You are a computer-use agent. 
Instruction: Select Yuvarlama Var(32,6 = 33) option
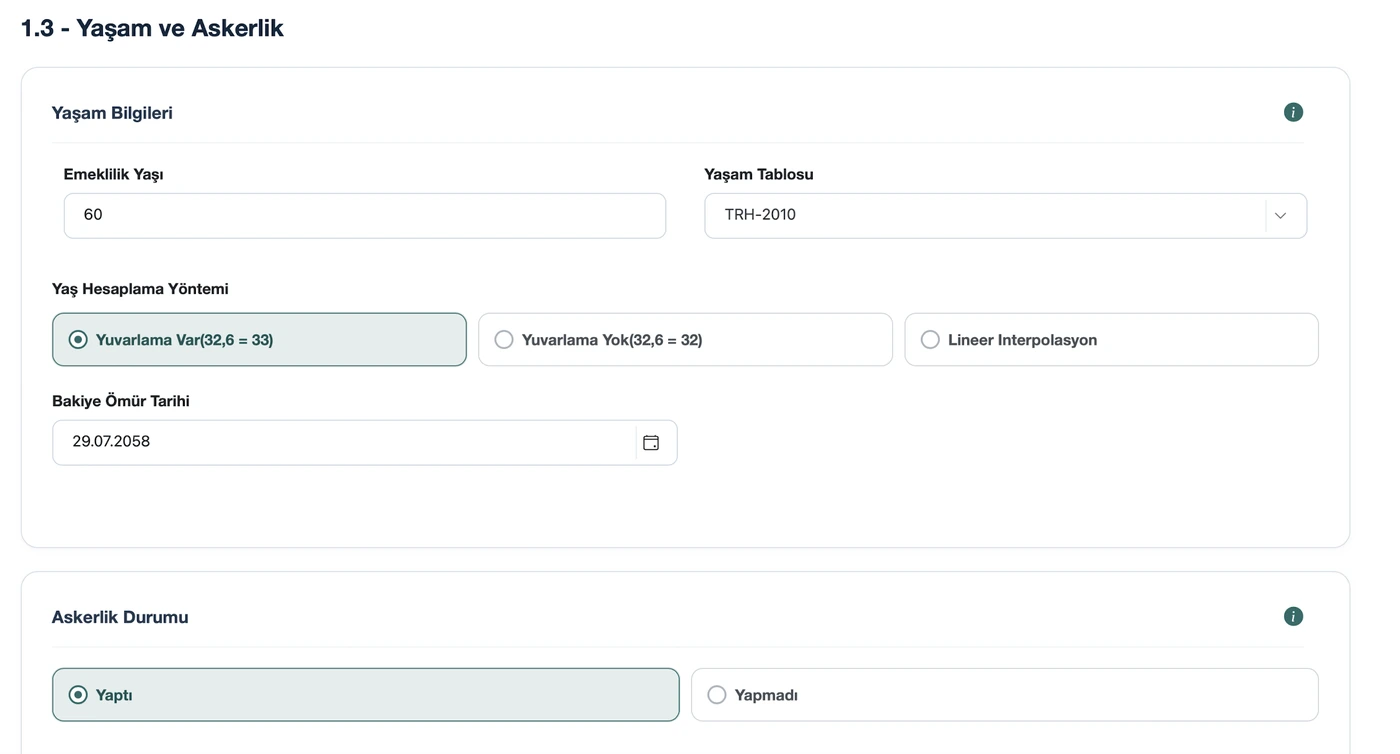(259, 340)
